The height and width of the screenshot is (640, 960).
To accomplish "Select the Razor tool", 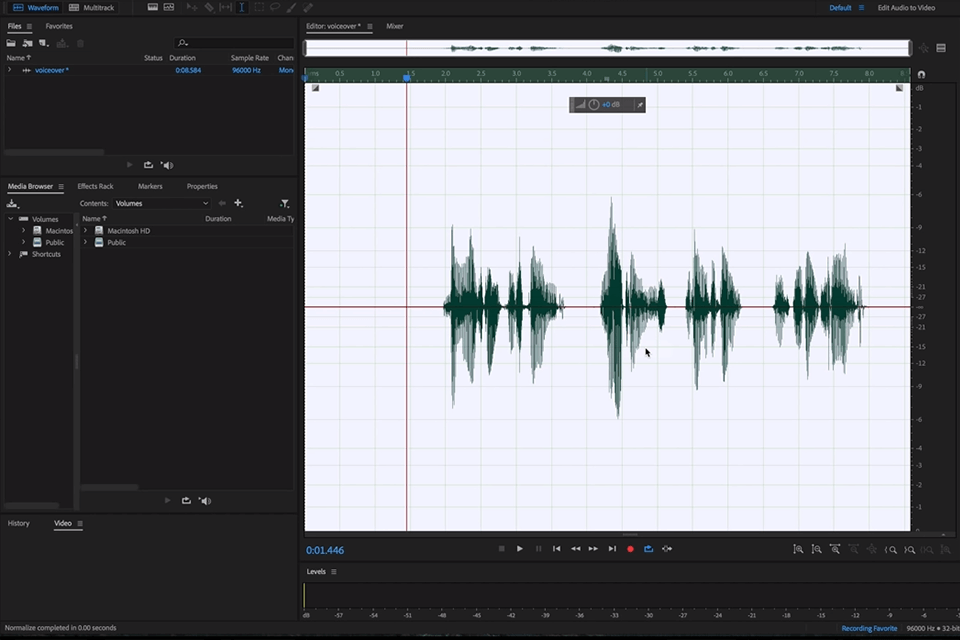I will tap(209, 7).
